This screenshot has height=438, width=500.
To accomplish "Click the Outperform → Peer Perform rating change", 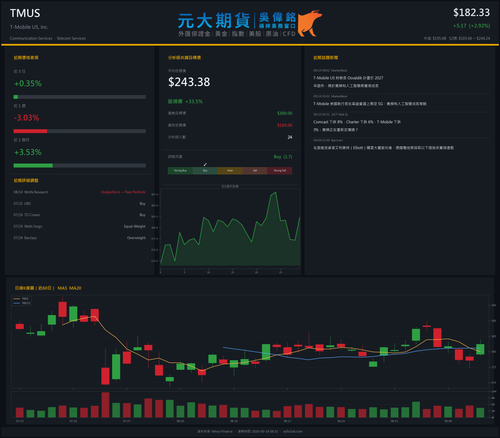I will (123, 192).
